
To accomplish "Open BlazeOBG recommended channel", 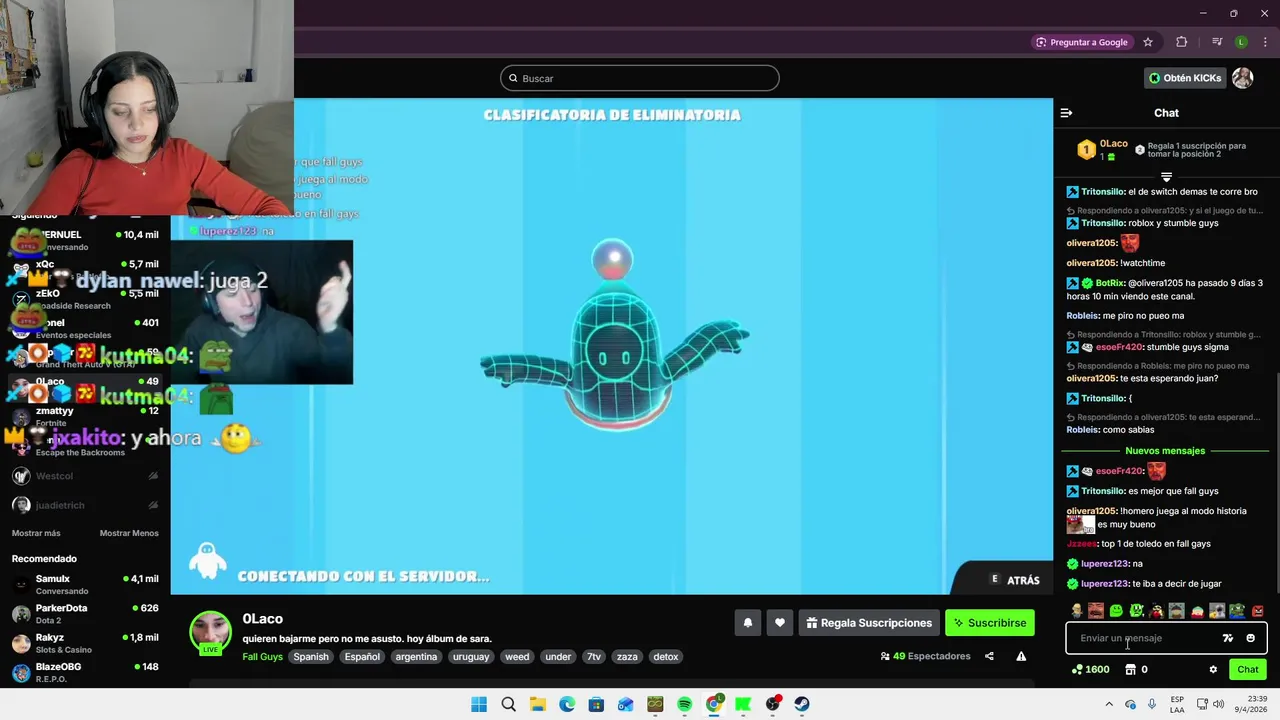I will (x=85, y=672).
